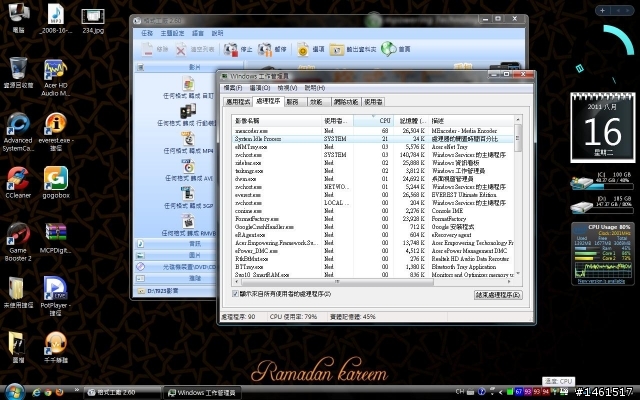640x400 pixels.
Task: Open the MP3 file icon on the desktop
Action: tap(56, 18)
